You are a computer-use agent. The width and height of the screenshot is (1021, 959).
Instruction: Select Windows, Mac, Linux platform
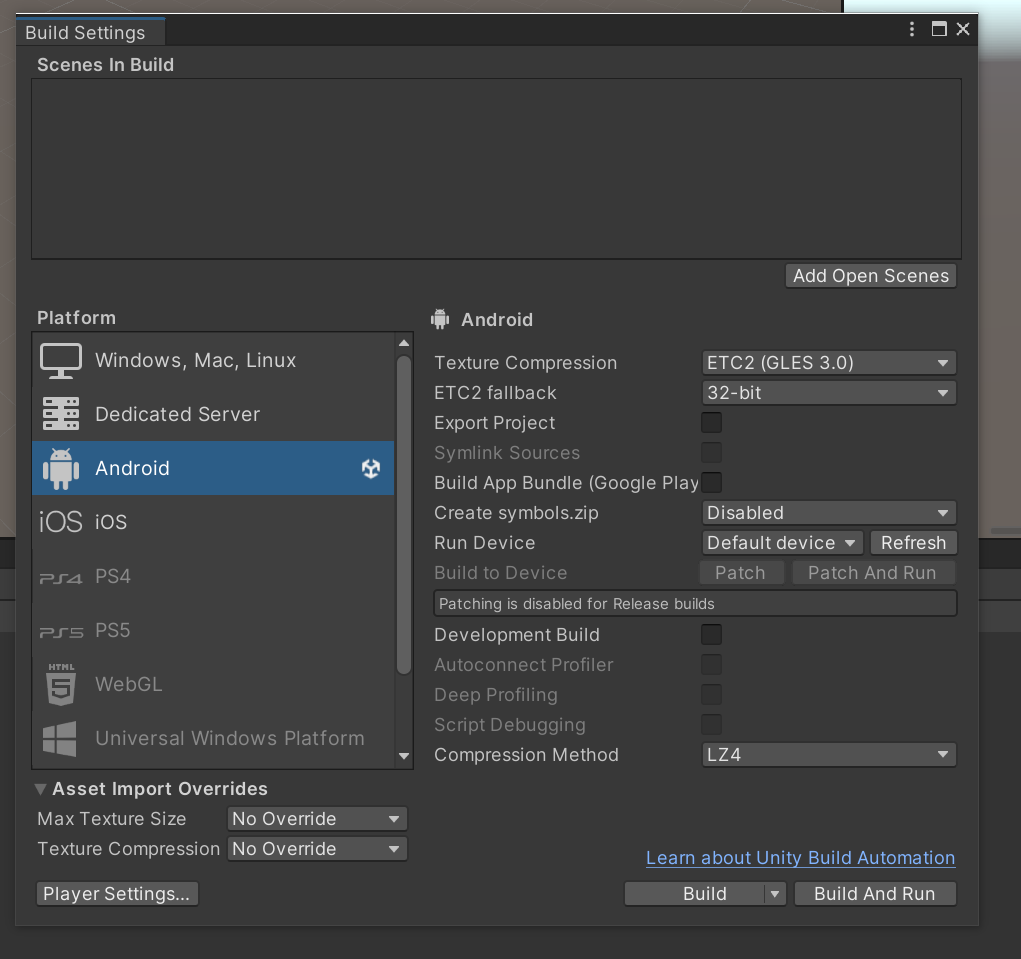pyautogui.click(x=213, y=360)
